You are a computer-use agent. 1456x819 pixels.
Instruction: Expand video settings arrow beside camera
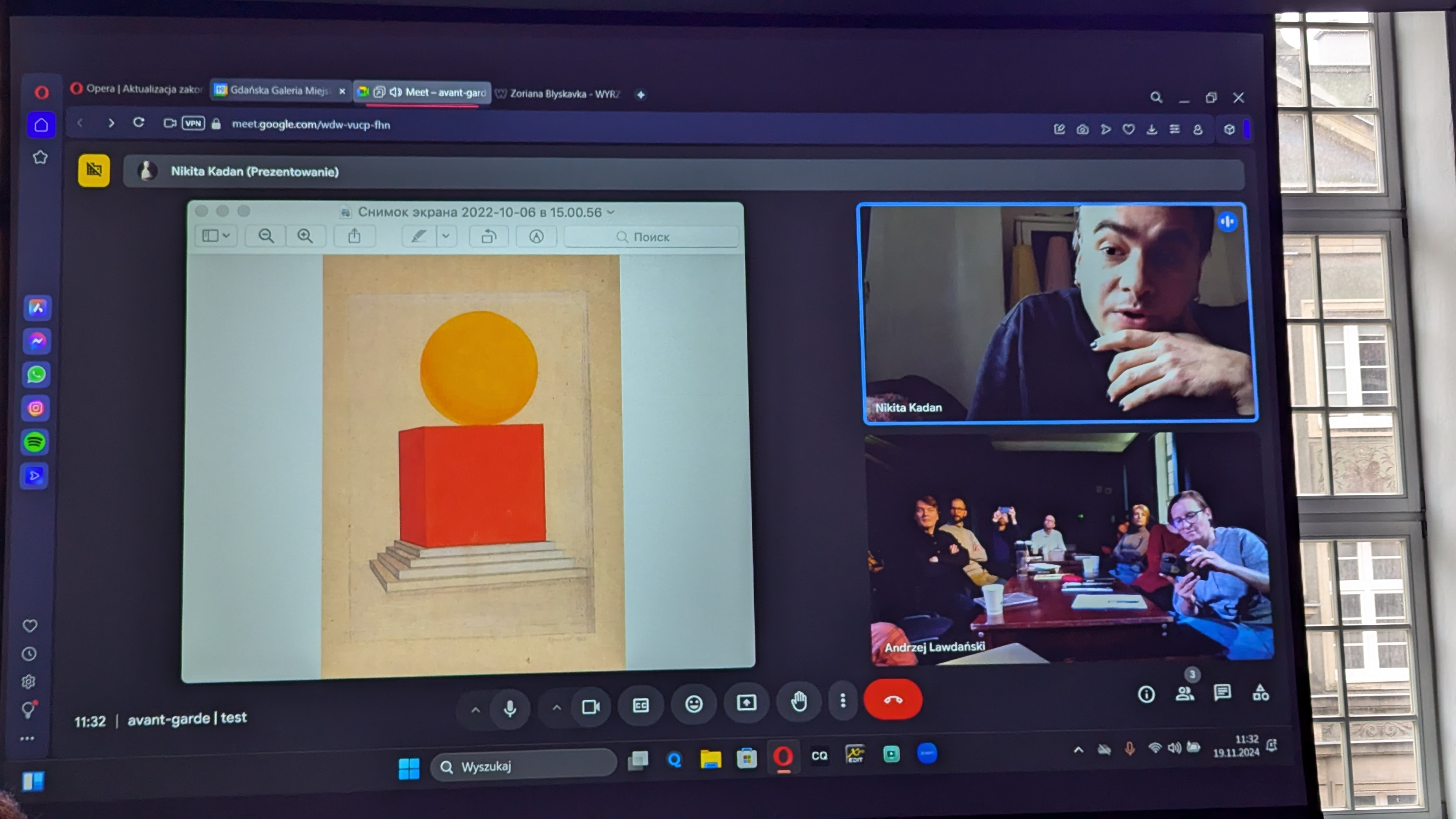pyautogui.click(x=557, y=708)
